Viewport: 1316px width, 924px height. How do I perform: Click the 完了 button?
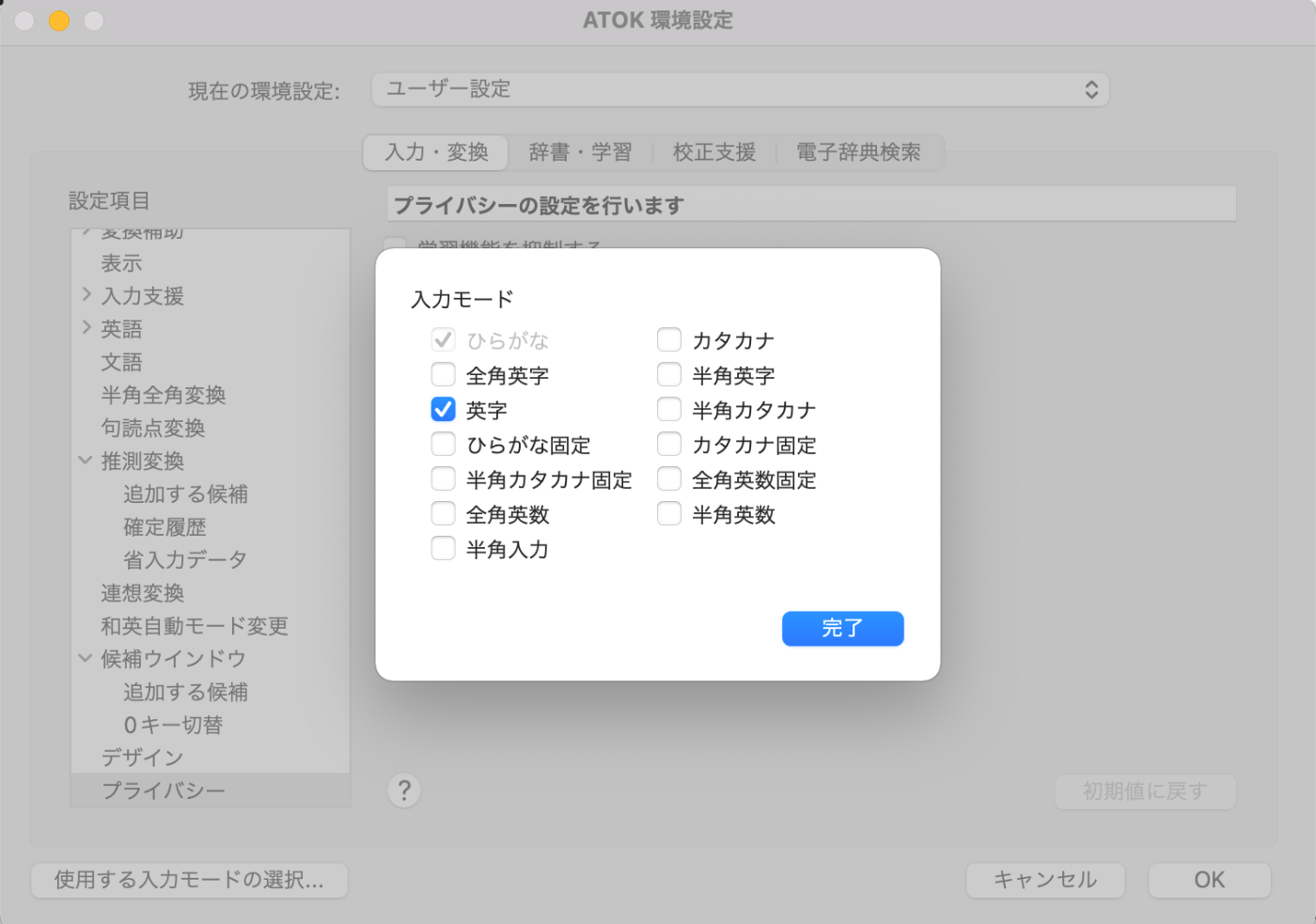coord(842,628)
